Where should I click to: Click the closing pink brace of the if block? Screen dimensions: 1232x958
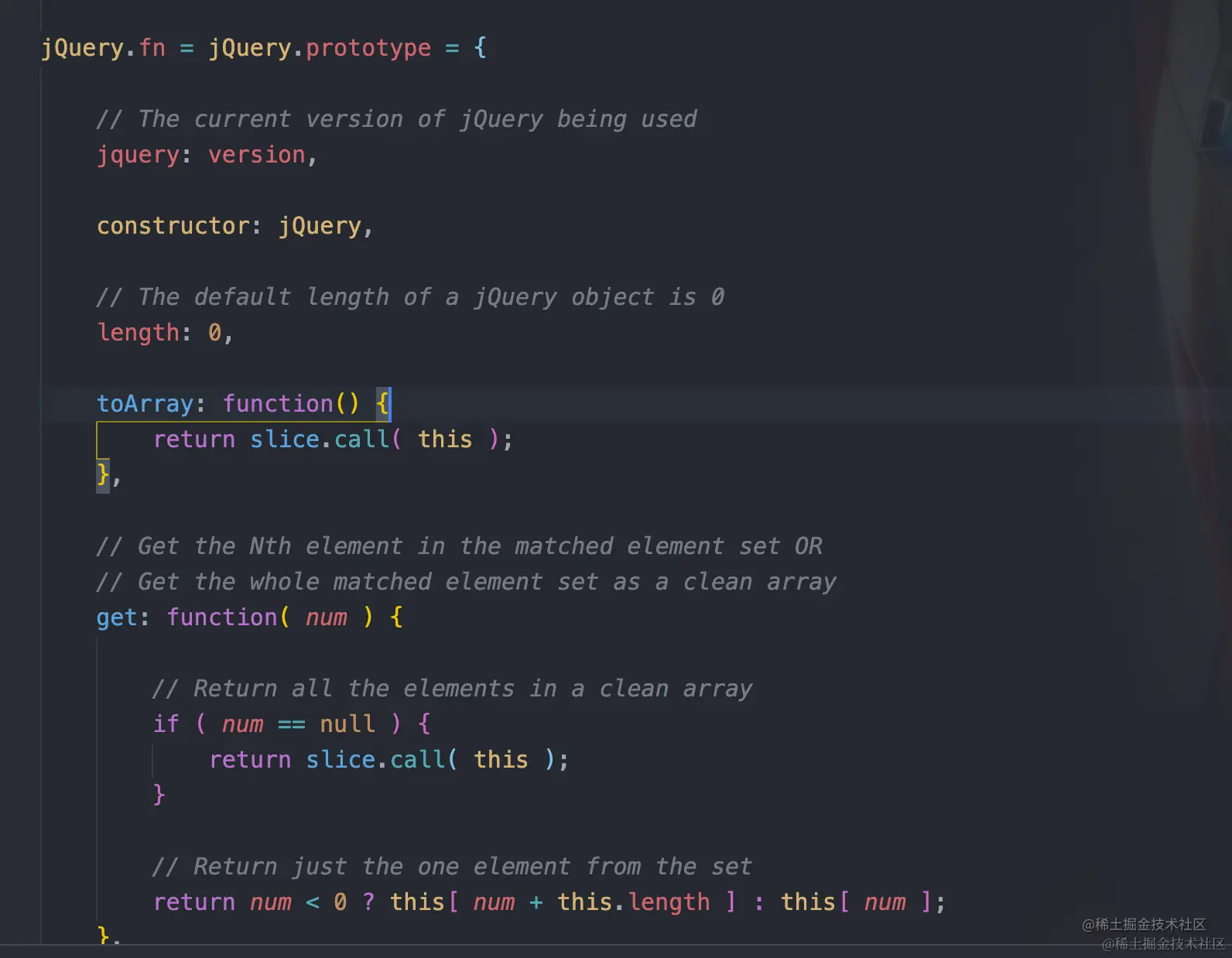tap(159, 795)
